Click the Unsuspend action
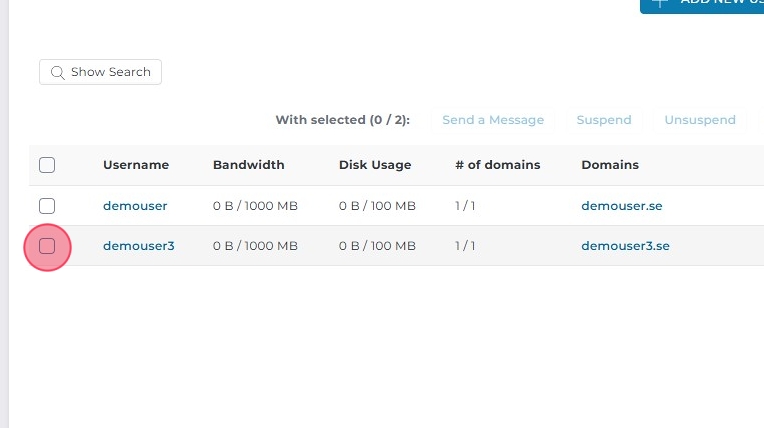Image resolution: width=764 pixels, height=428 pixels. pos(700,120)
